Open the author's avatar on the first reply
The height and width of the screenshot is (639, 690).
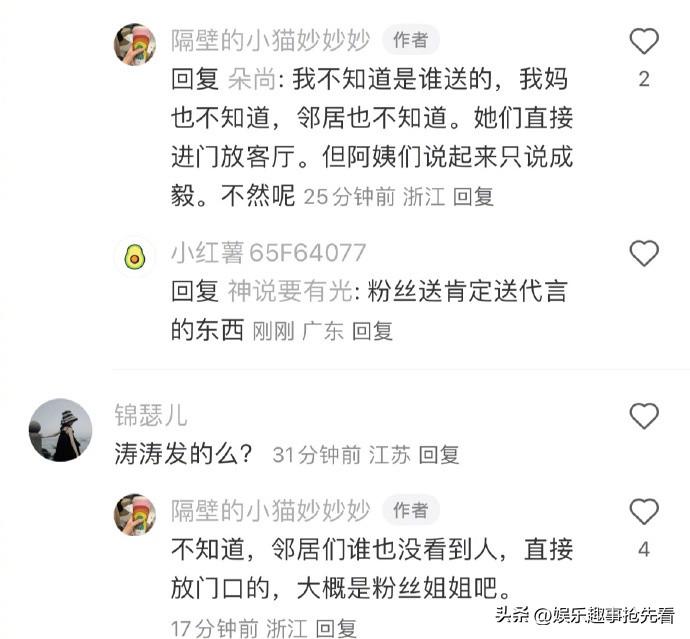coord(135,44)
